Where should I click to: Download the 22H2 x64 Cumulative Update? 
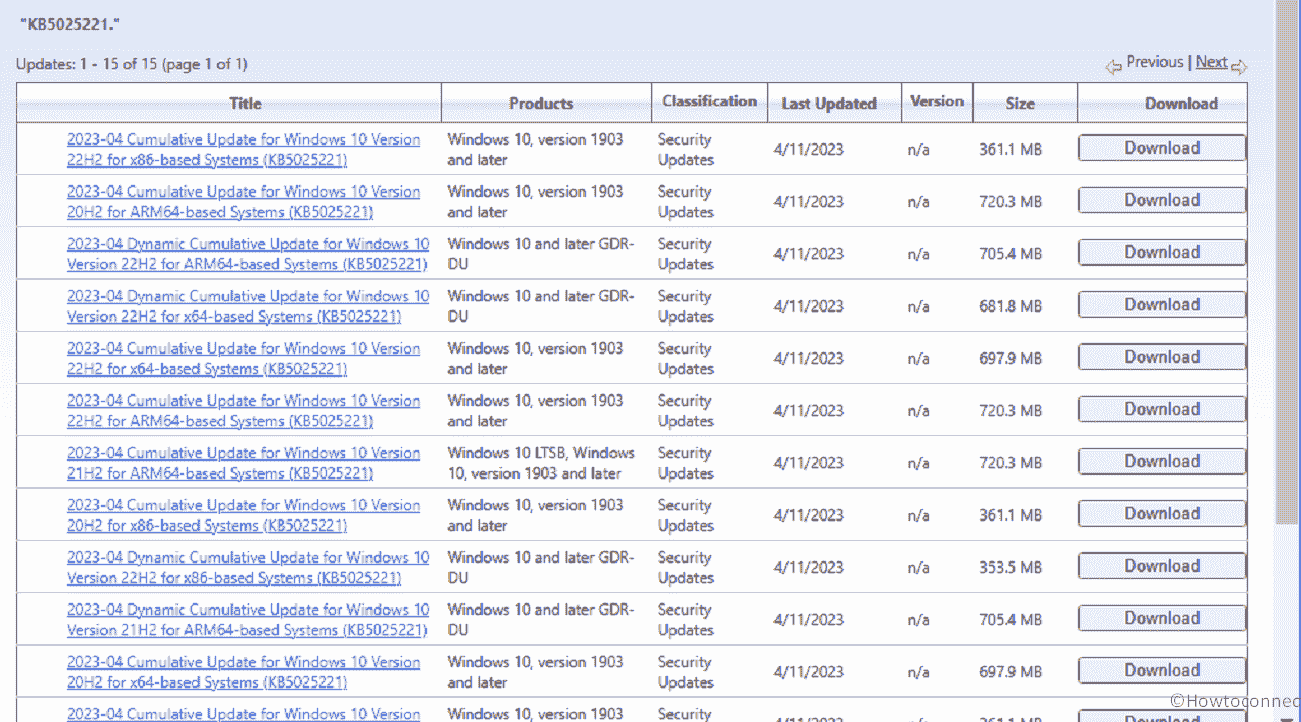[1162, 357]
